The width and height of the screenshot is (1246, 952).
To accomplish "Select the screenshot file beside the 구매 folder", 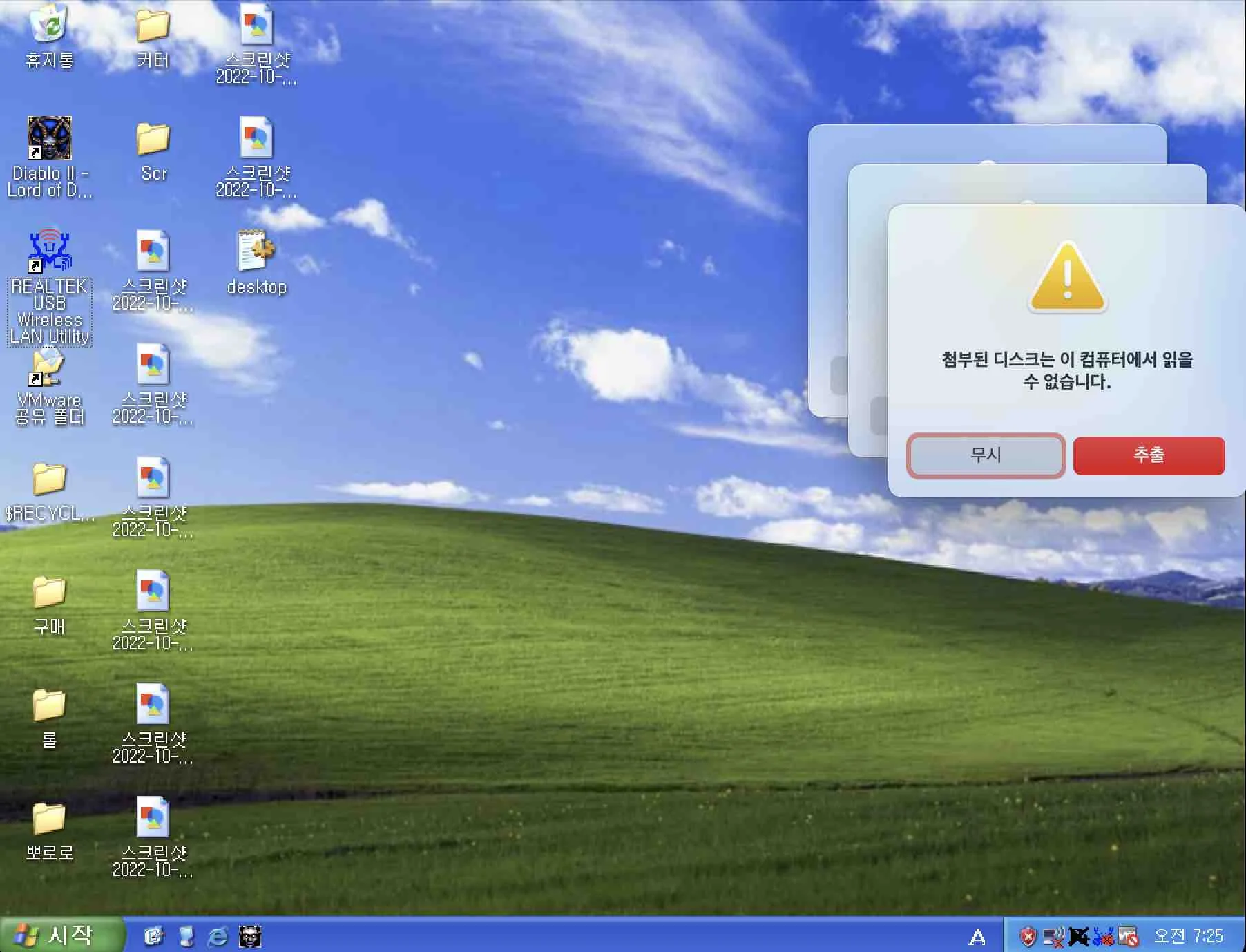I will [153, 611].
